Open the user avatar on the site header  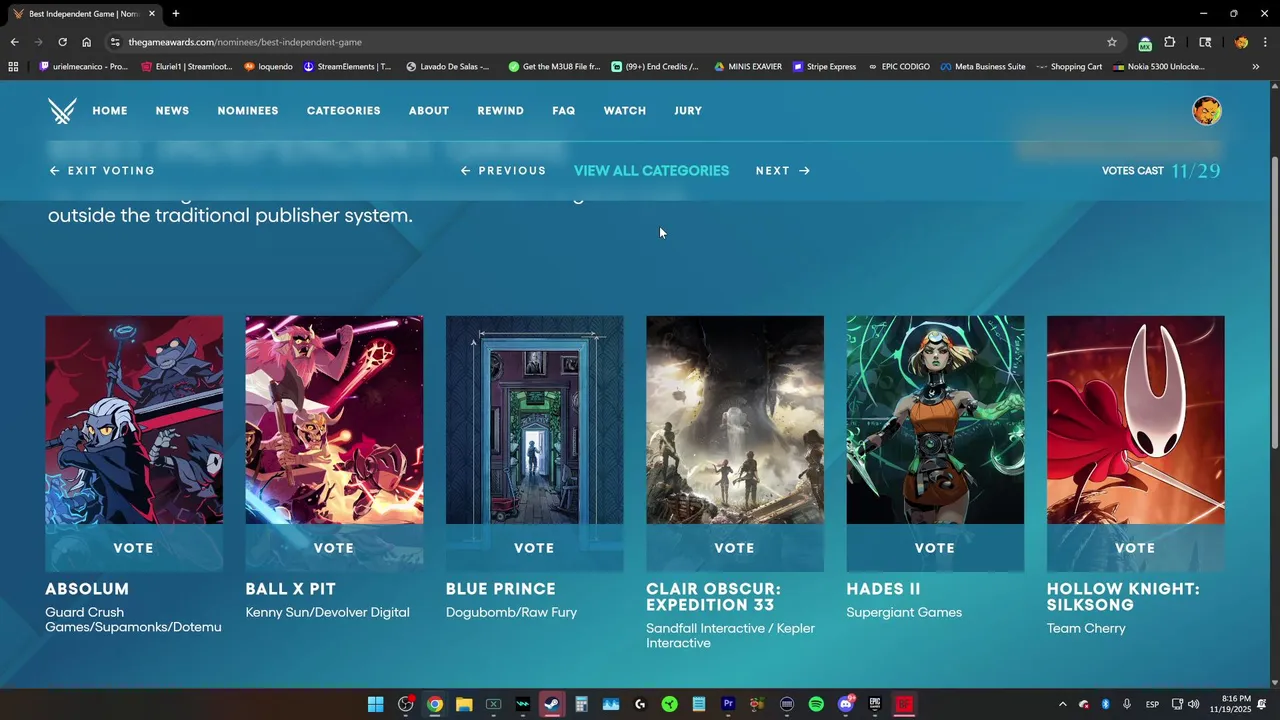click(1207, 111)
